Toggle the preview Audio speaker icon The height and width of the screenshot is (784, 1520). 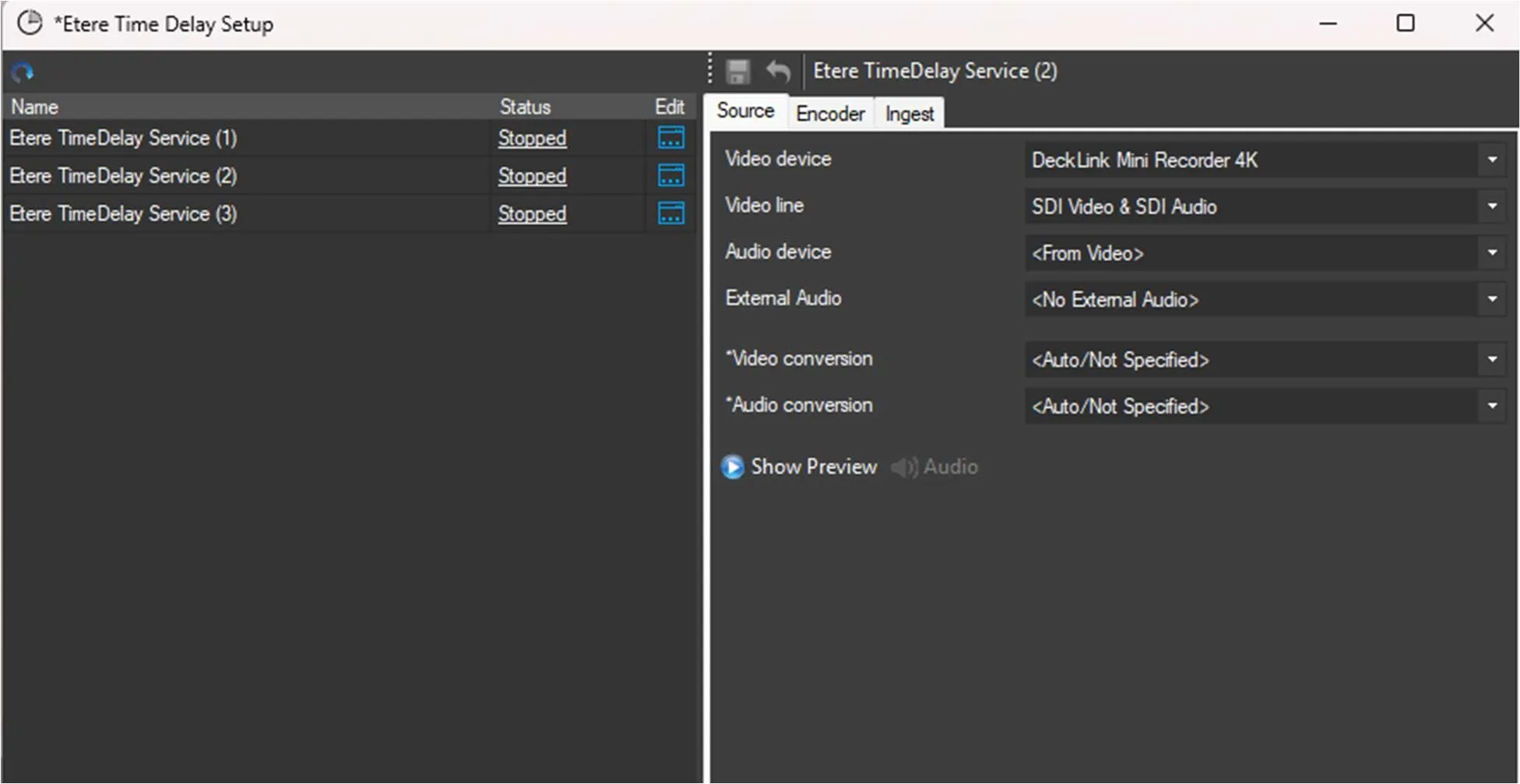coord(903,467)
